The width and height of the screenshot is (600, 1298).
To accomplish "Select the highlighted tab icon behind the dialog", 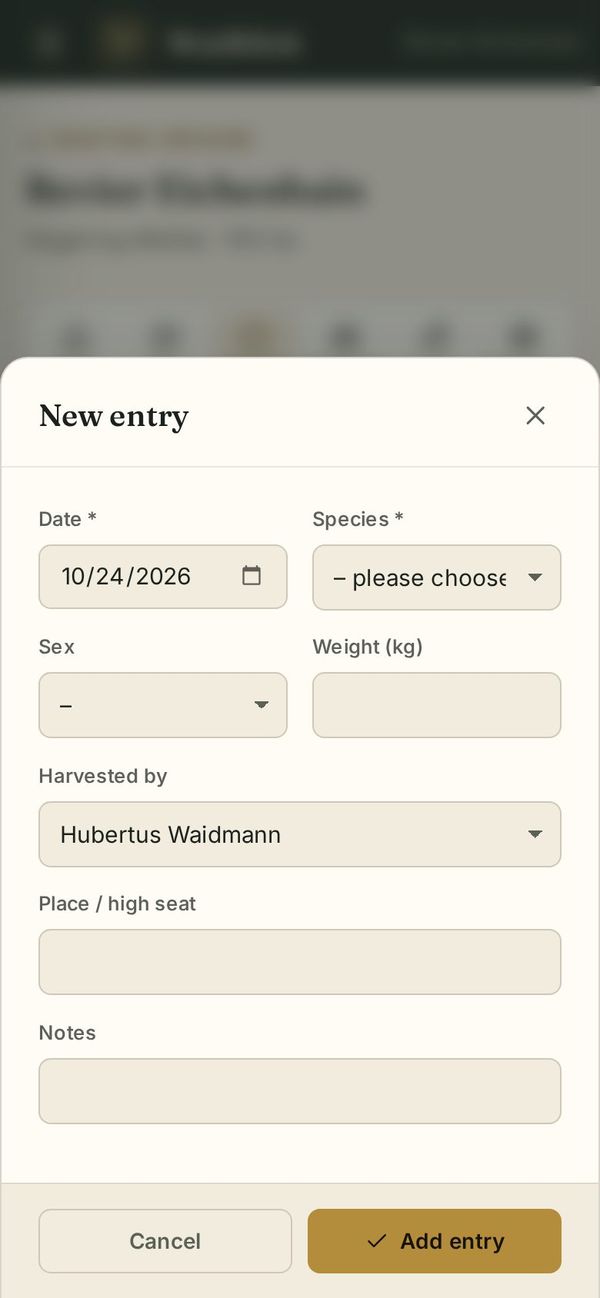I will (x=255, y=337).
